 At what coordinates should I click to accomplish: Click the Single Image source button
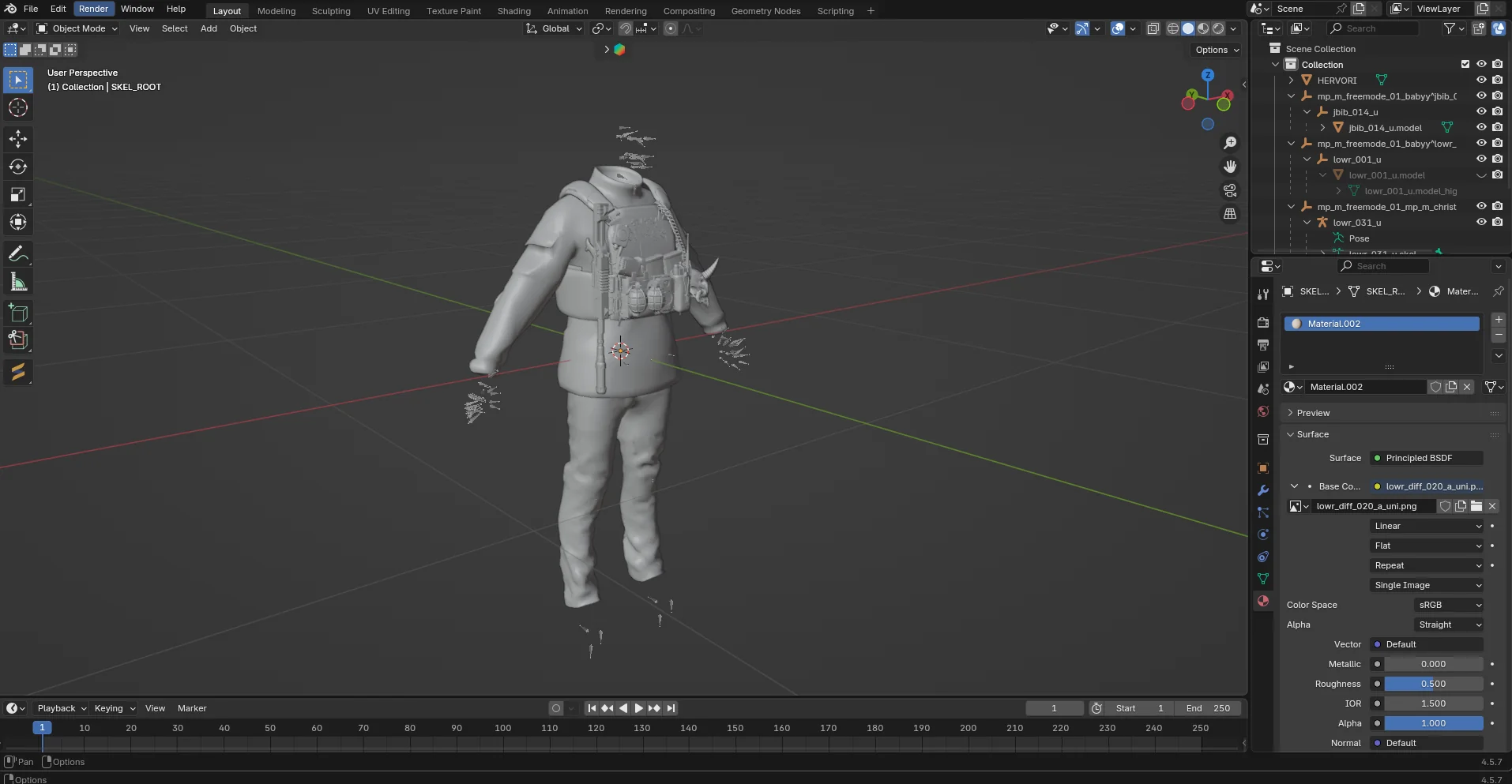pyautogui.click(x=1427, y=585)
